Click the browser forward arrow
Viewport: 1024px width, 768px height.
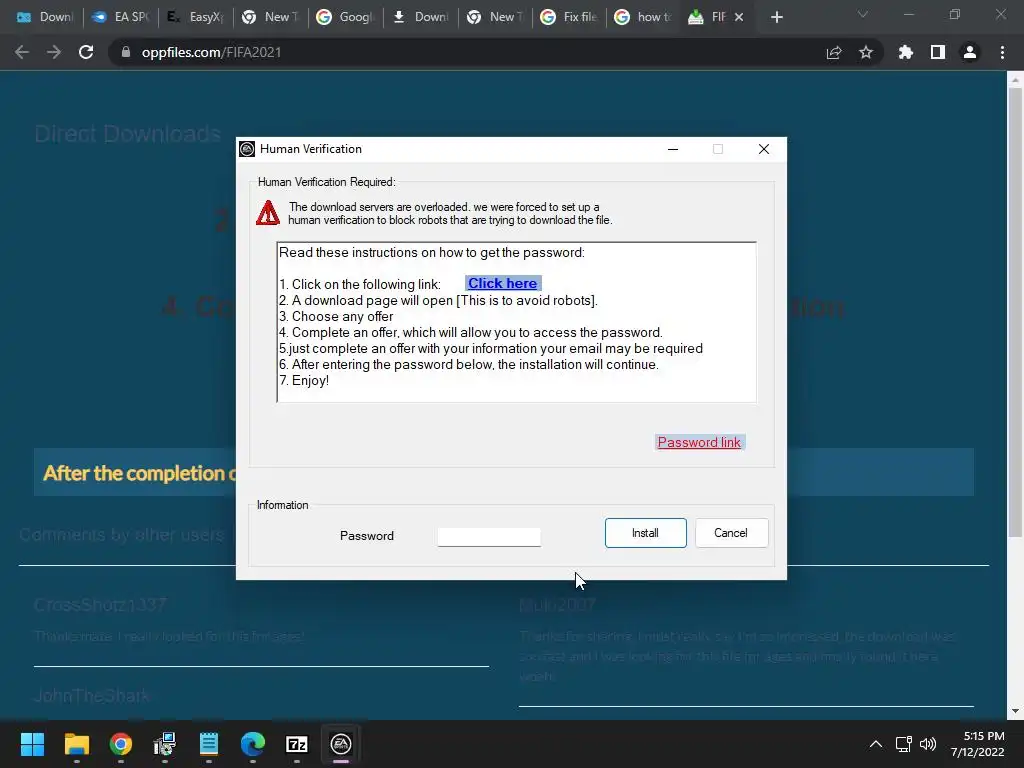click(x=54, y=52)
